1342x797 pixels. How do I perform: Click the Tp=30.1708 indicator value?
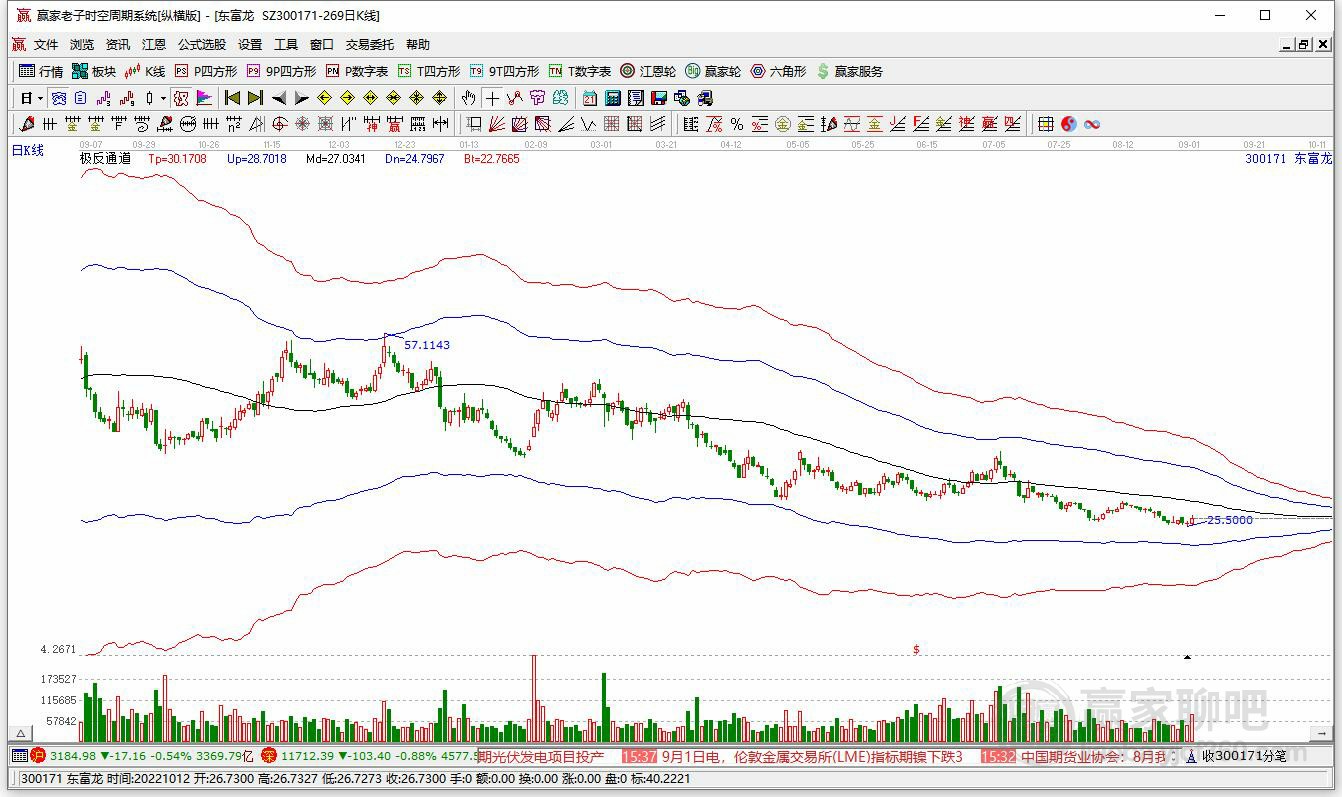[x=177, y=158]
